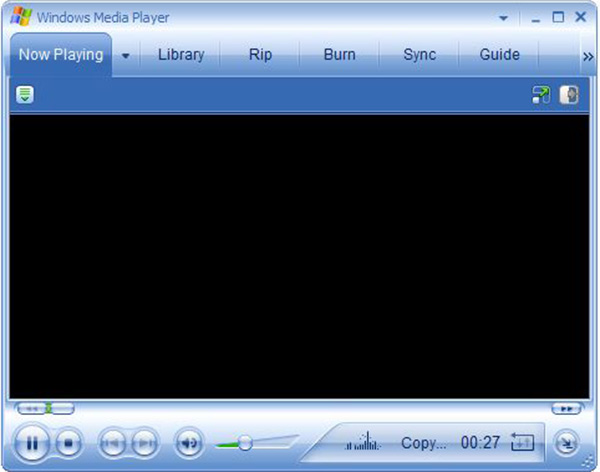Click the fast forward button on seek bar
Image resolution: width=600 pixels, height=472 pixels.
[x=566, y=409]
